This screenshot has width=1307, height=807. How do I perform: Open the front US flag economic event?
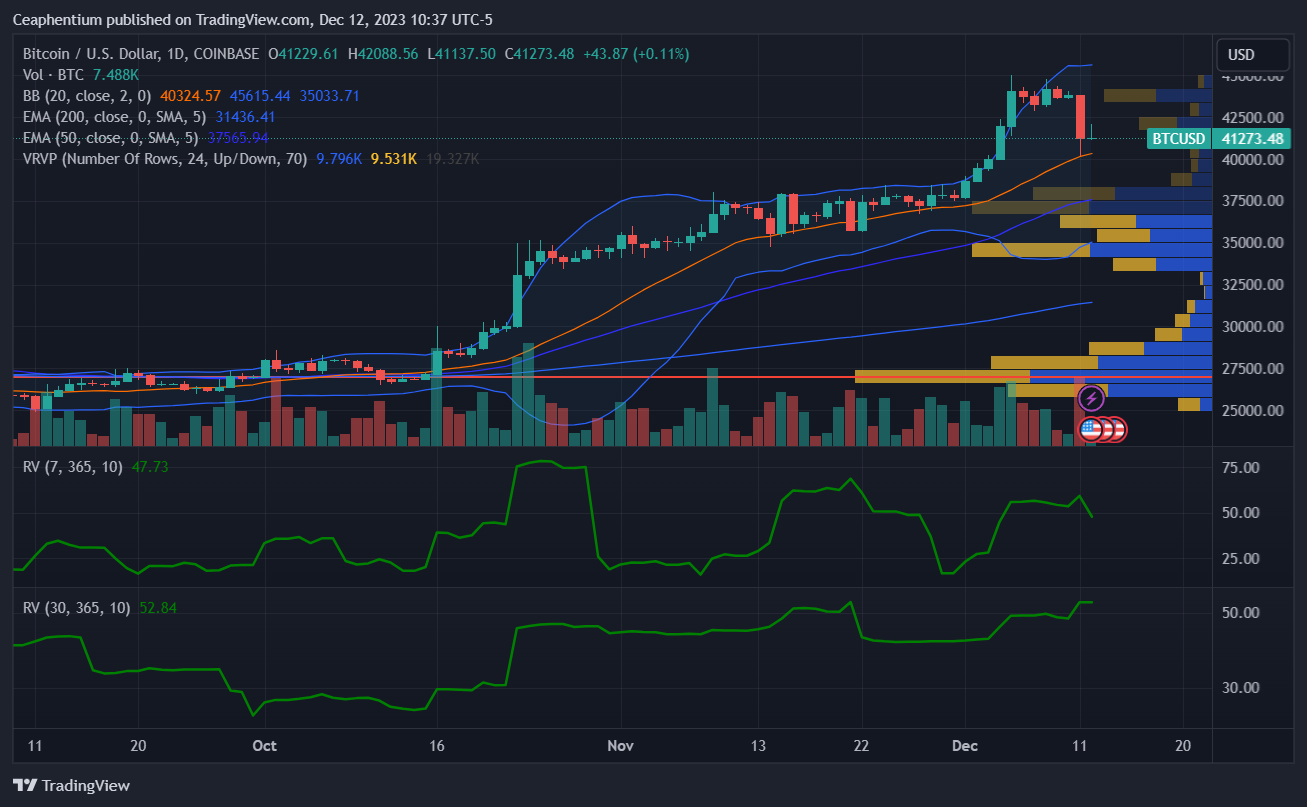pyautogui.click(x=1090, y=430)
